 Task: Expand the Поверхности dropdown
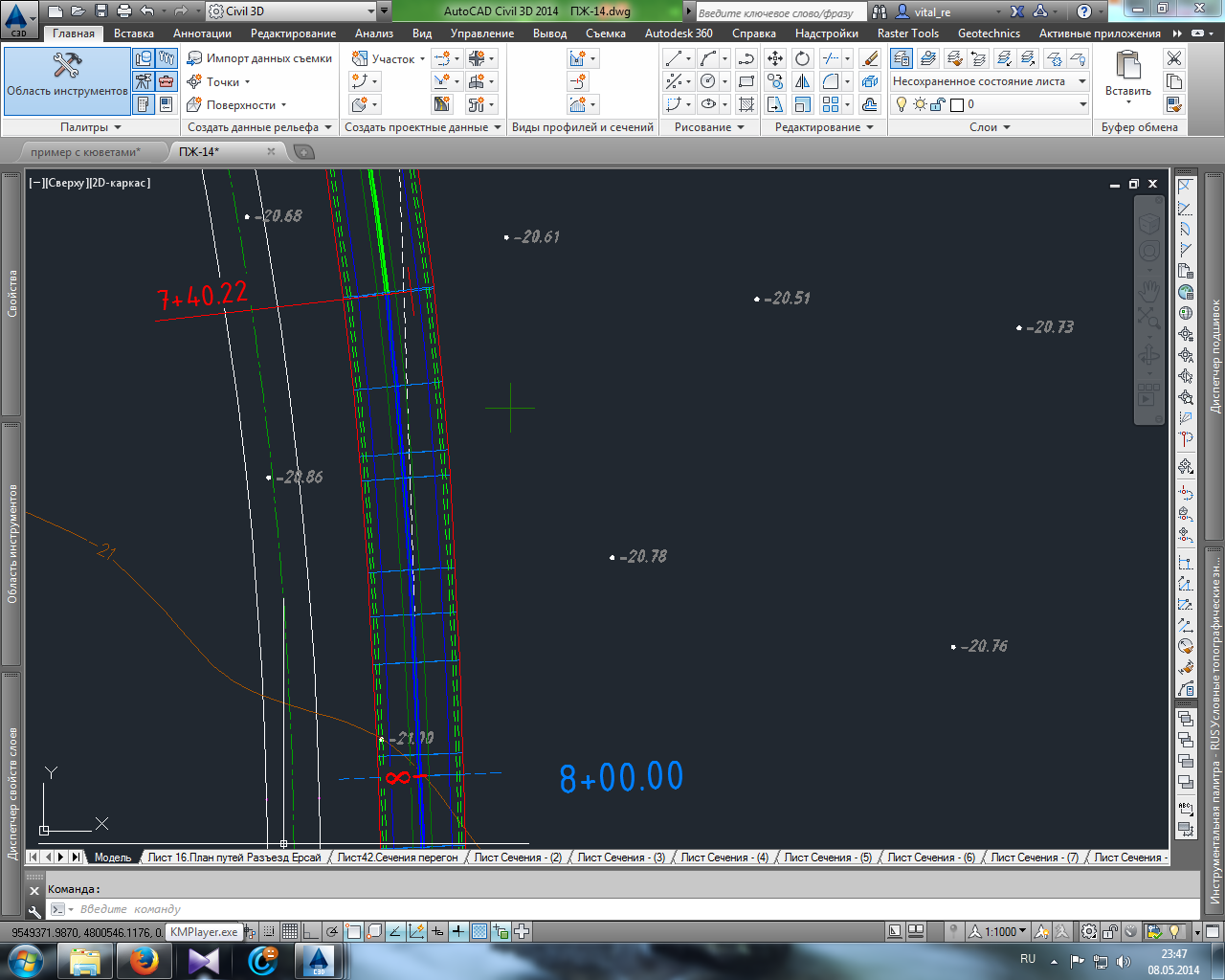tap(283, 105)
